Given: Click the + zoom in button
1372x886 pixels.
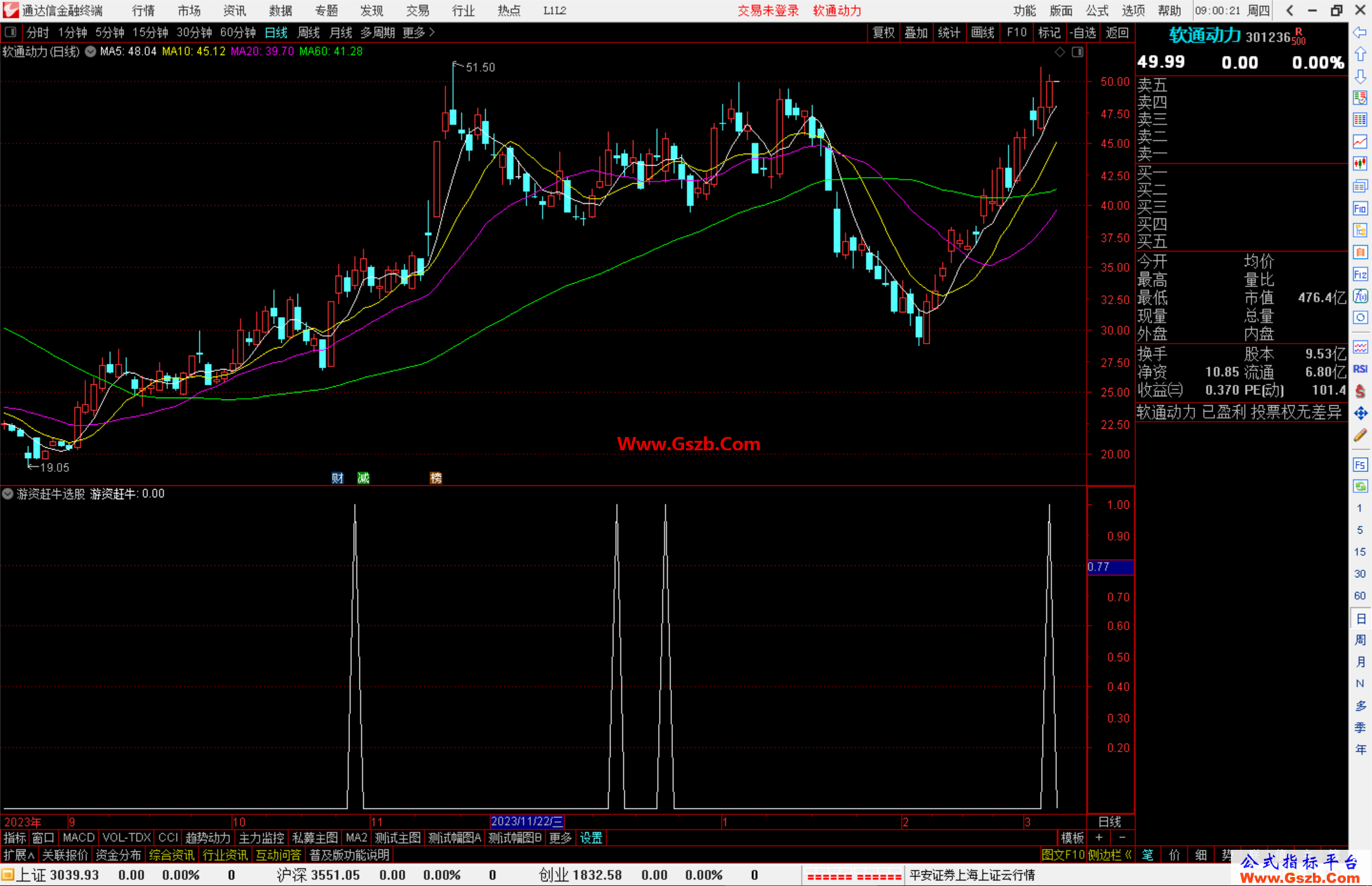Looking at the screenshot, I should pyautogui.click(x=1099, y=838).
